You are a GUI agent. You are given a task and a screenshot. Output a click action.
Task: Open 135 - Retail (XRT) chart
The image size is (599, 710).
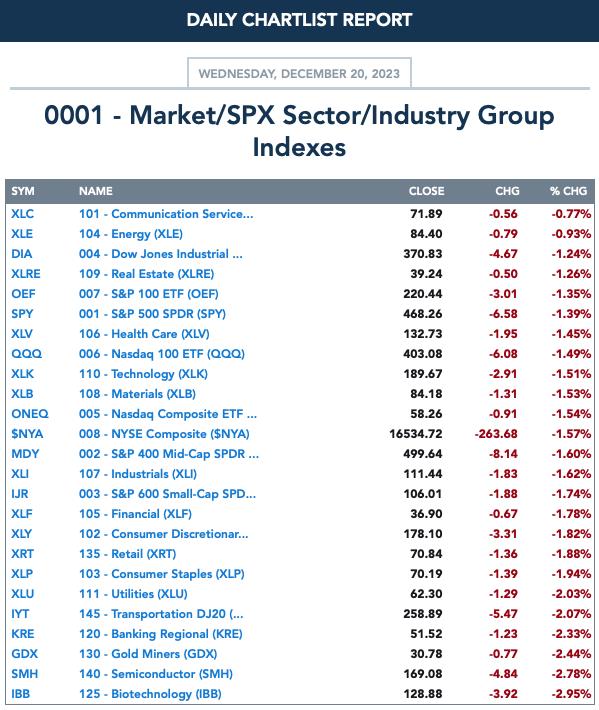[x=127, y=554]
